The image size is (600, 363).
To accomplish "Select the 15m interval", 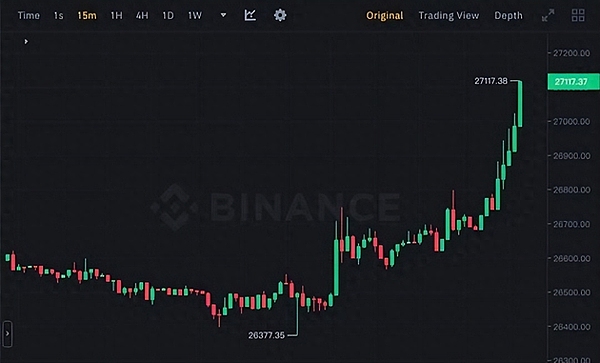I will coord(87,16).
